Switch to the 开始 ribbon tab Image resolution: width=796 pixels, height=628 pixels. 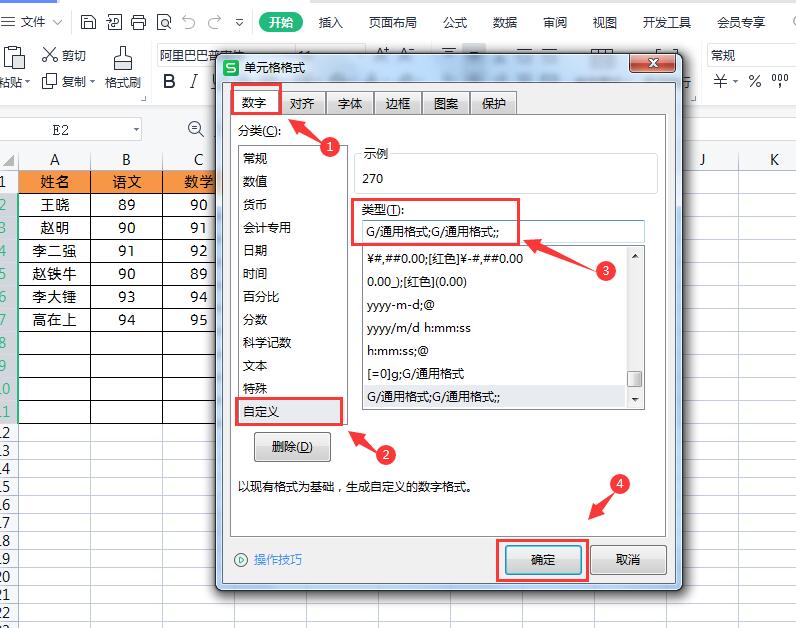pyautogui.click(x=281, y=22)
